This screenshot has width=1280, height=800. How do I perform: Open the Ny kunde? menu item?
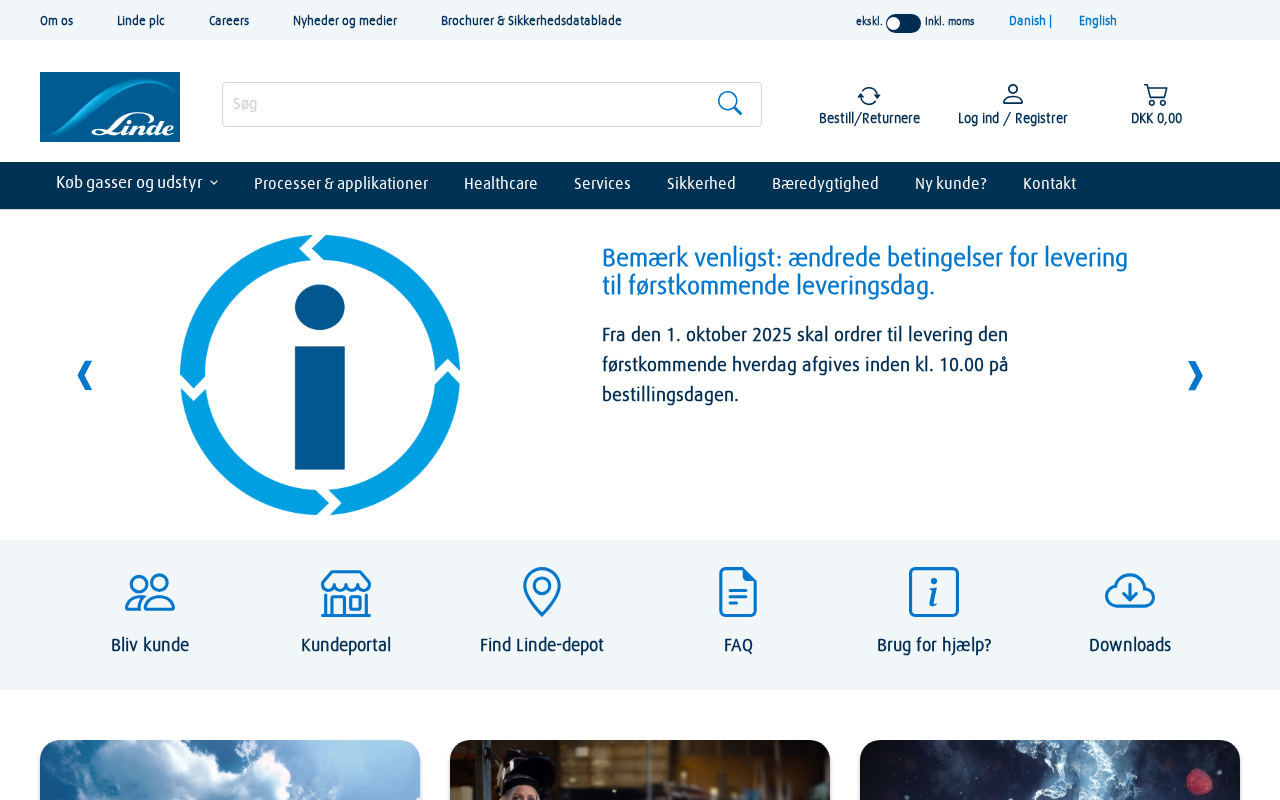click(951, 184)
